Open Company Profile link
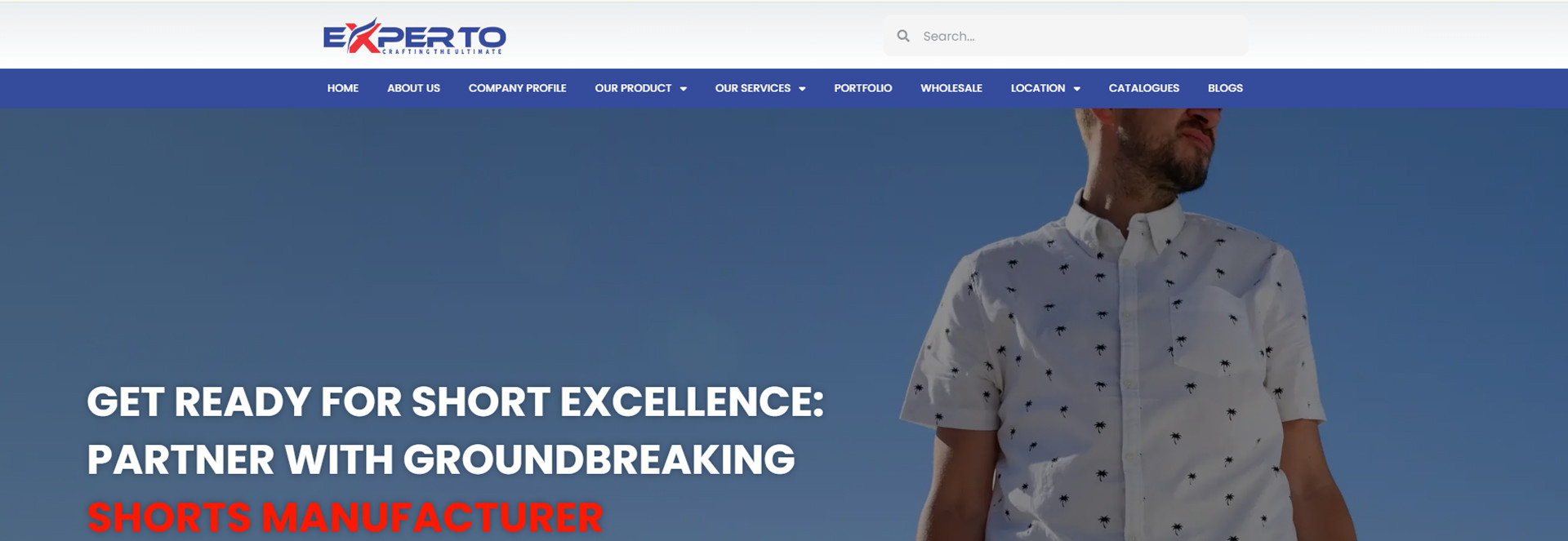The image size is (1568, 541). (517, 88)
